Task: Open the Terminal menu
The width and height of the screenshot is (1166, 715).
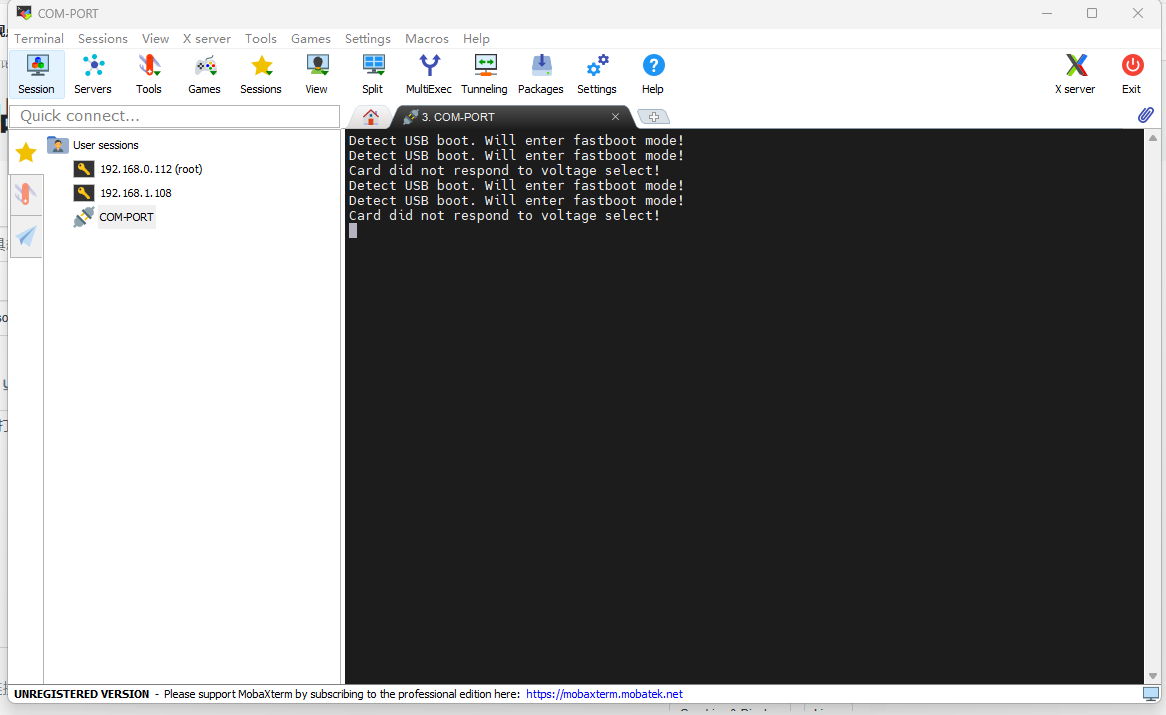Action: pos(39,38)
